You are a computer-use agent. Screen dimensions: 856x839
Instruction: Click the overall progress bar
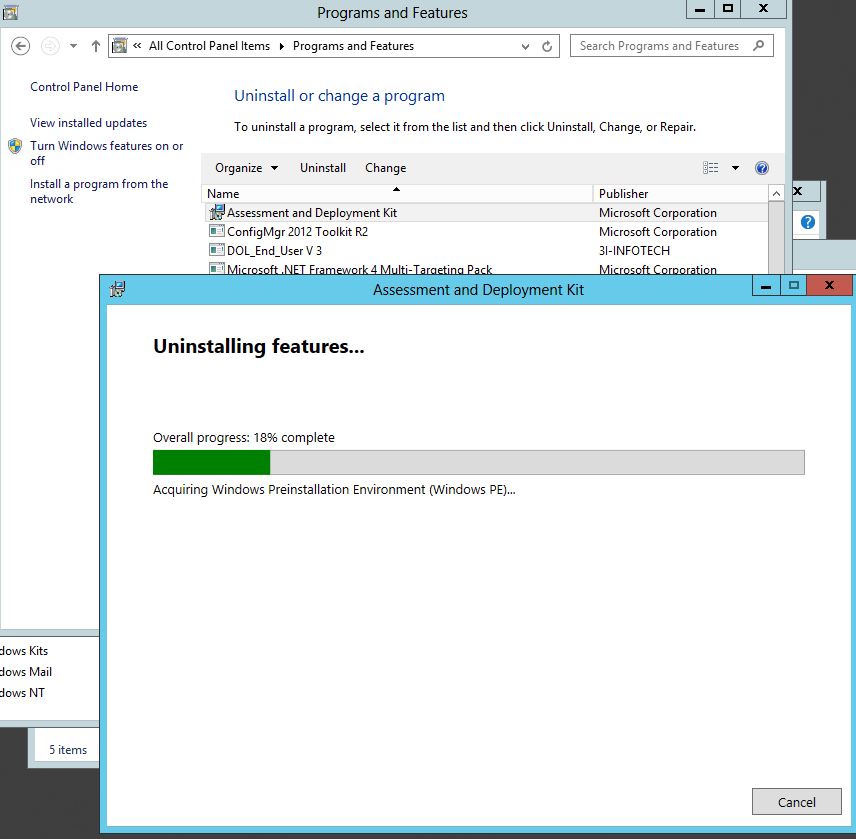tap(478, 462)
